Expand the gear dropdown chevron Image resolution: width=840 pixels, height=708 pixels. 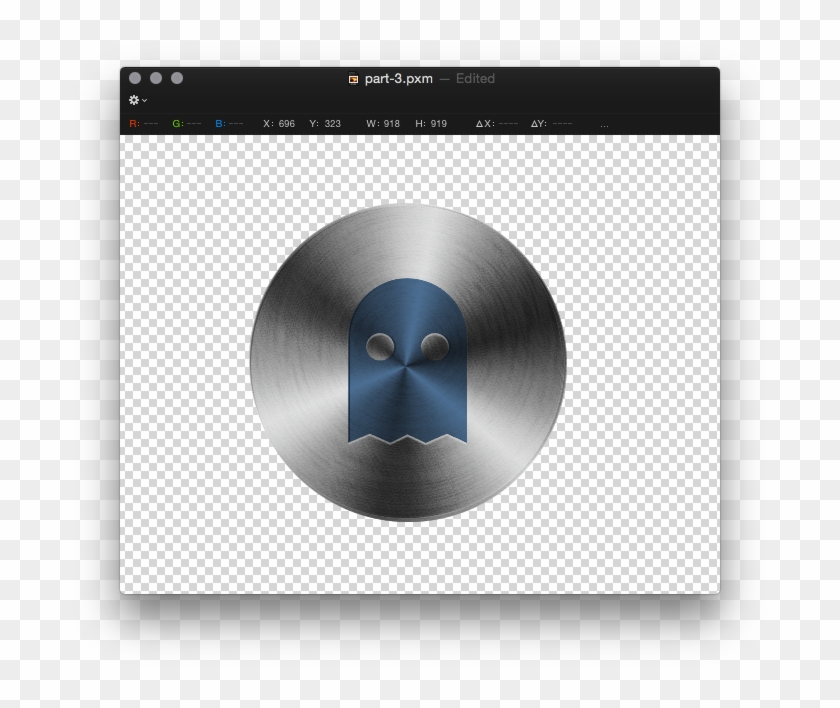[143, 100]
